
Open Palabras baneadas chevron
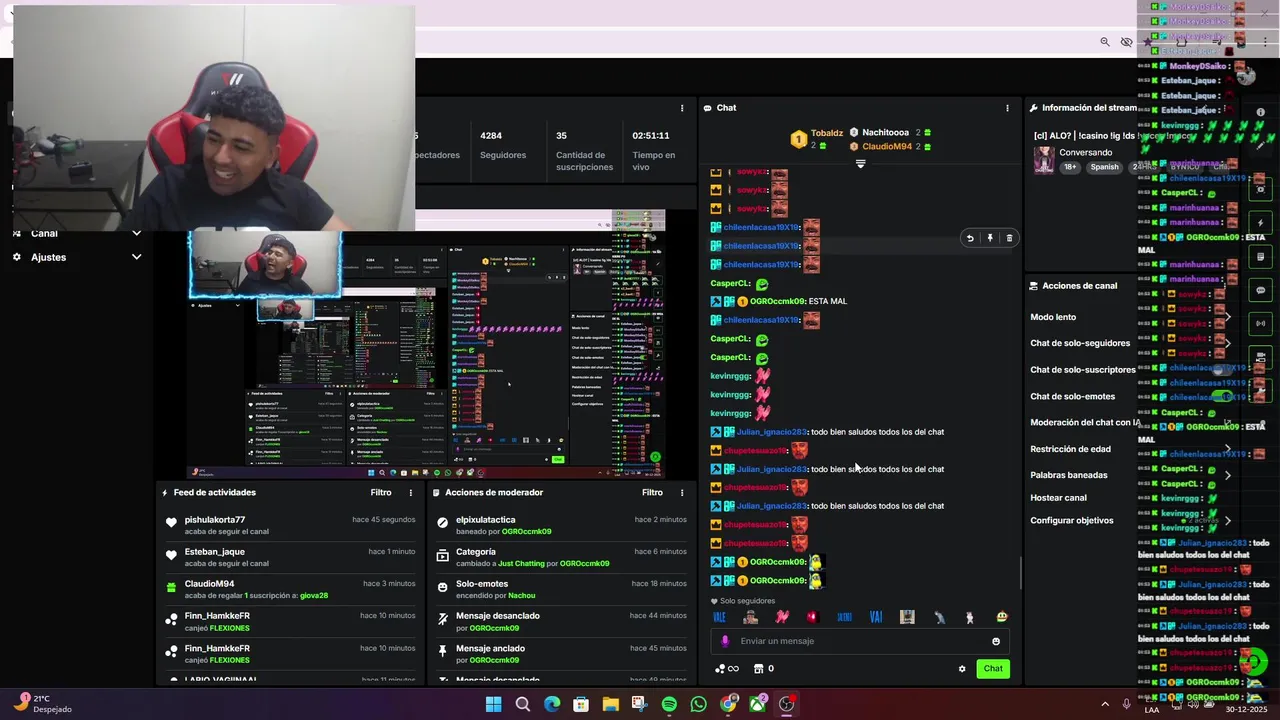coord(1228,475)
